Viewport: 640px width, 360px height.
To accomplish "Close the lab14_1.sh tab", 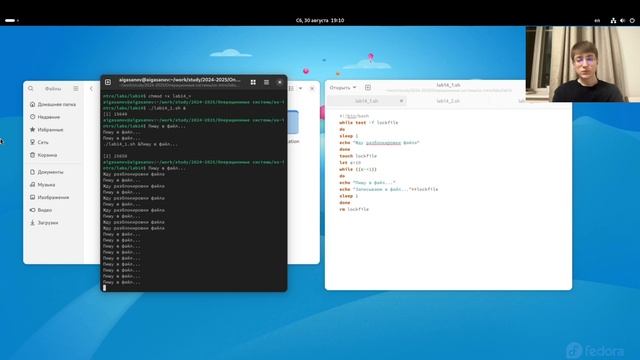I will point(401,101).
